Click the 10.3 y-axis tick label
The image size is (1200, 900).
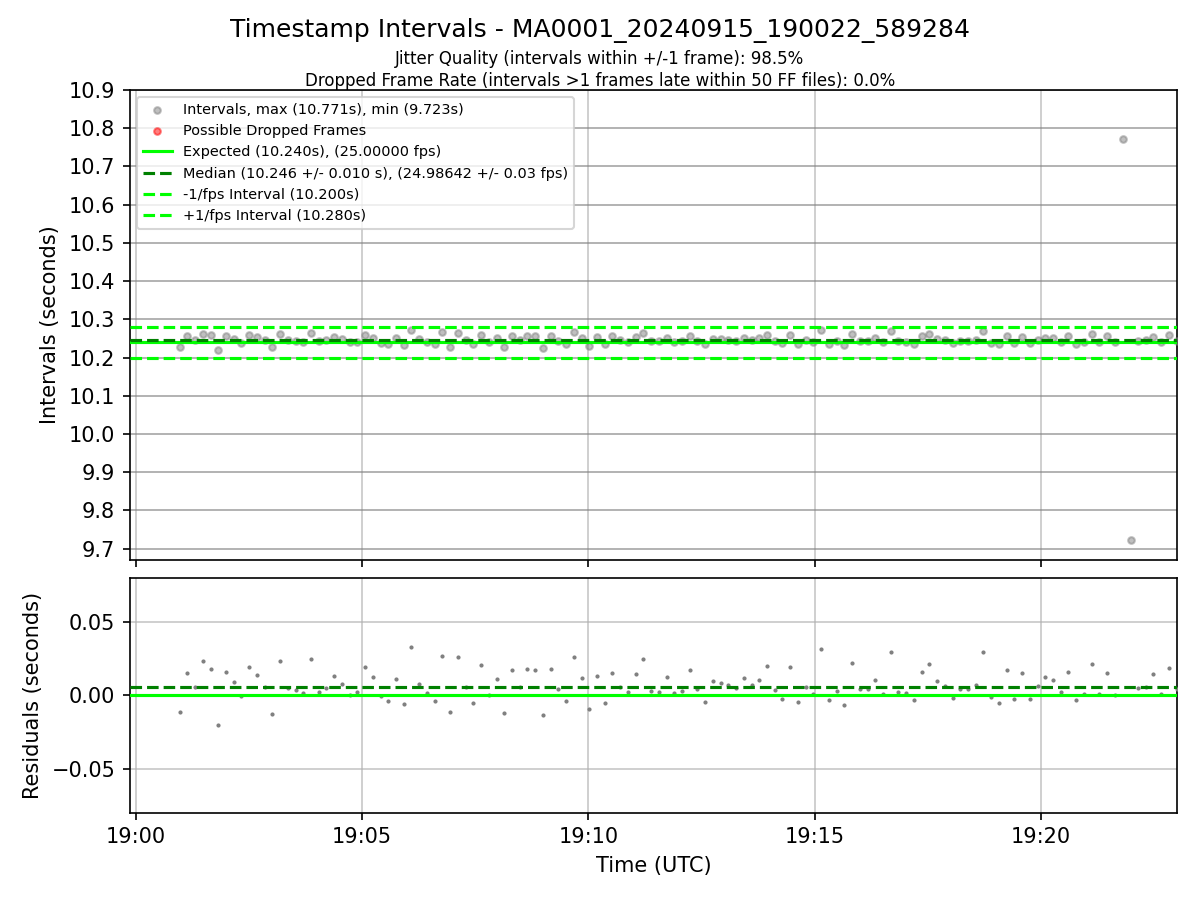point(92,320)
